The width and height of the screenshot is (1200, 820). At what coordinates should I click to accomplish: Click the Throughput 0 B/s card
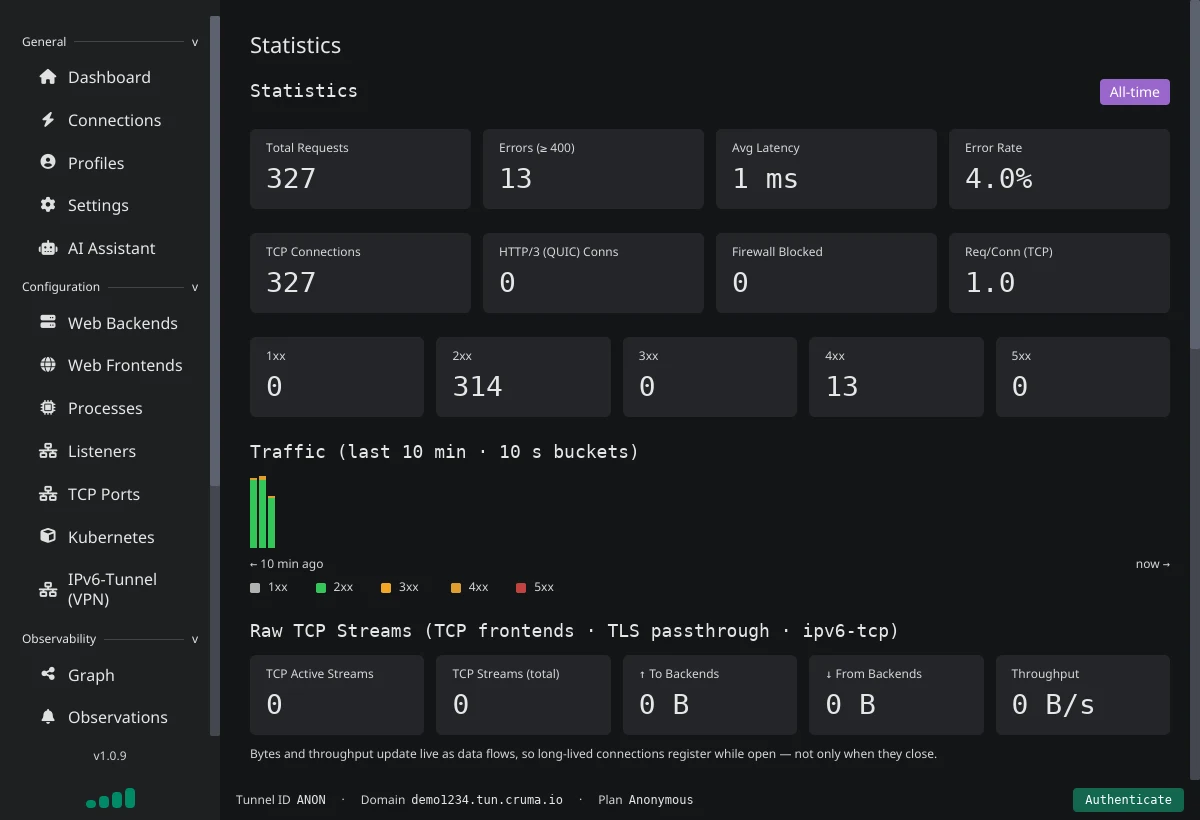pyautogui.click(x=1083, y=695)
